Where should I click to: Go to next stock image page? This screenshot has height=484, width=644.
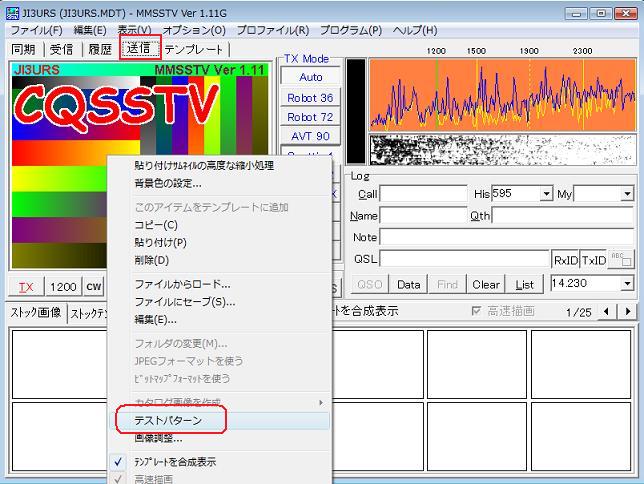[x=628, y=311]
